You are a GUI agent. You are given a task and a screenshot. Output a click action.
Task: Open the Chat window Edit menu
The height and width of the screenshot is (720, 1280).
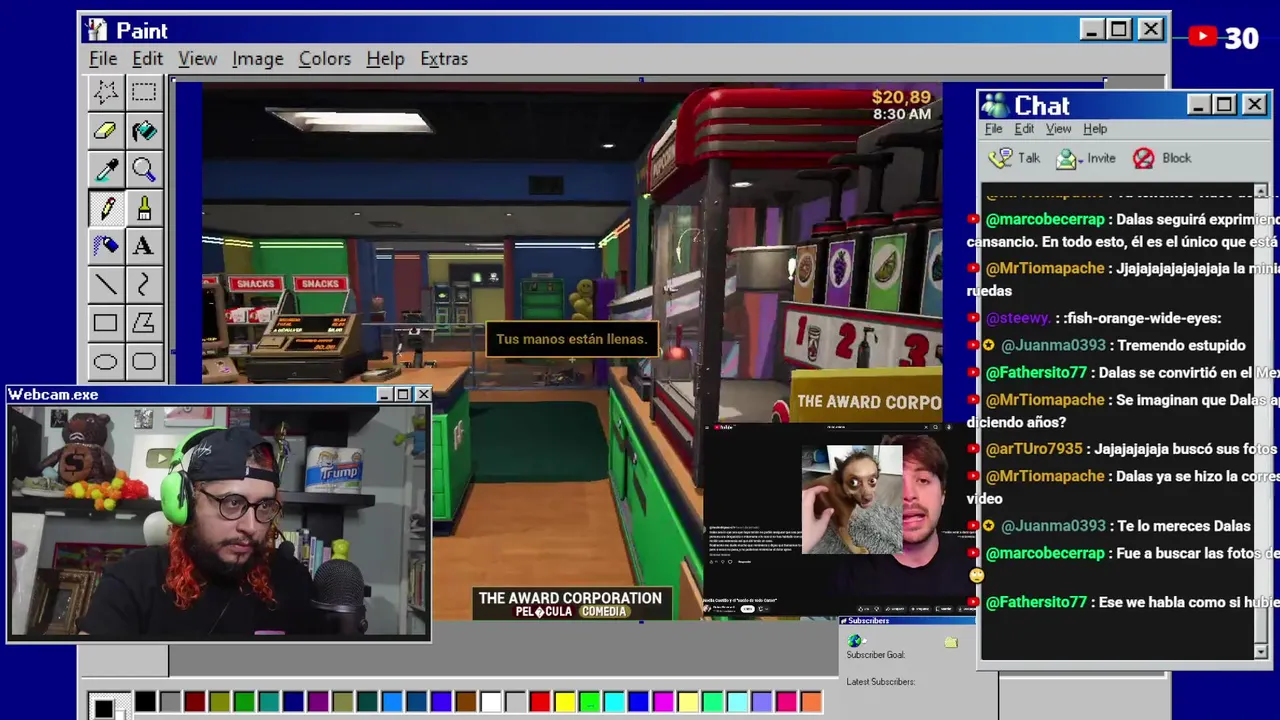1024,129
